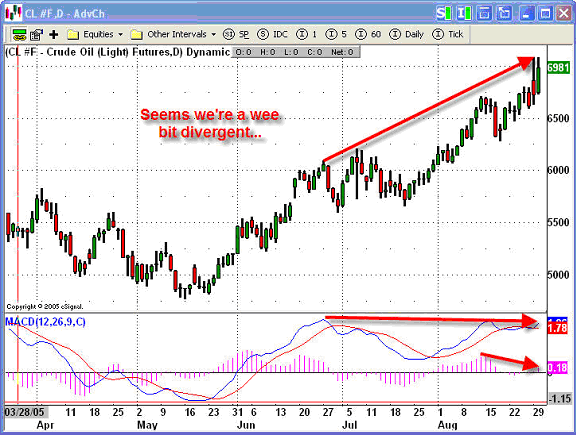Click the 6500 price axis label
Screen dimensions: 576x435
click(558, 118)
